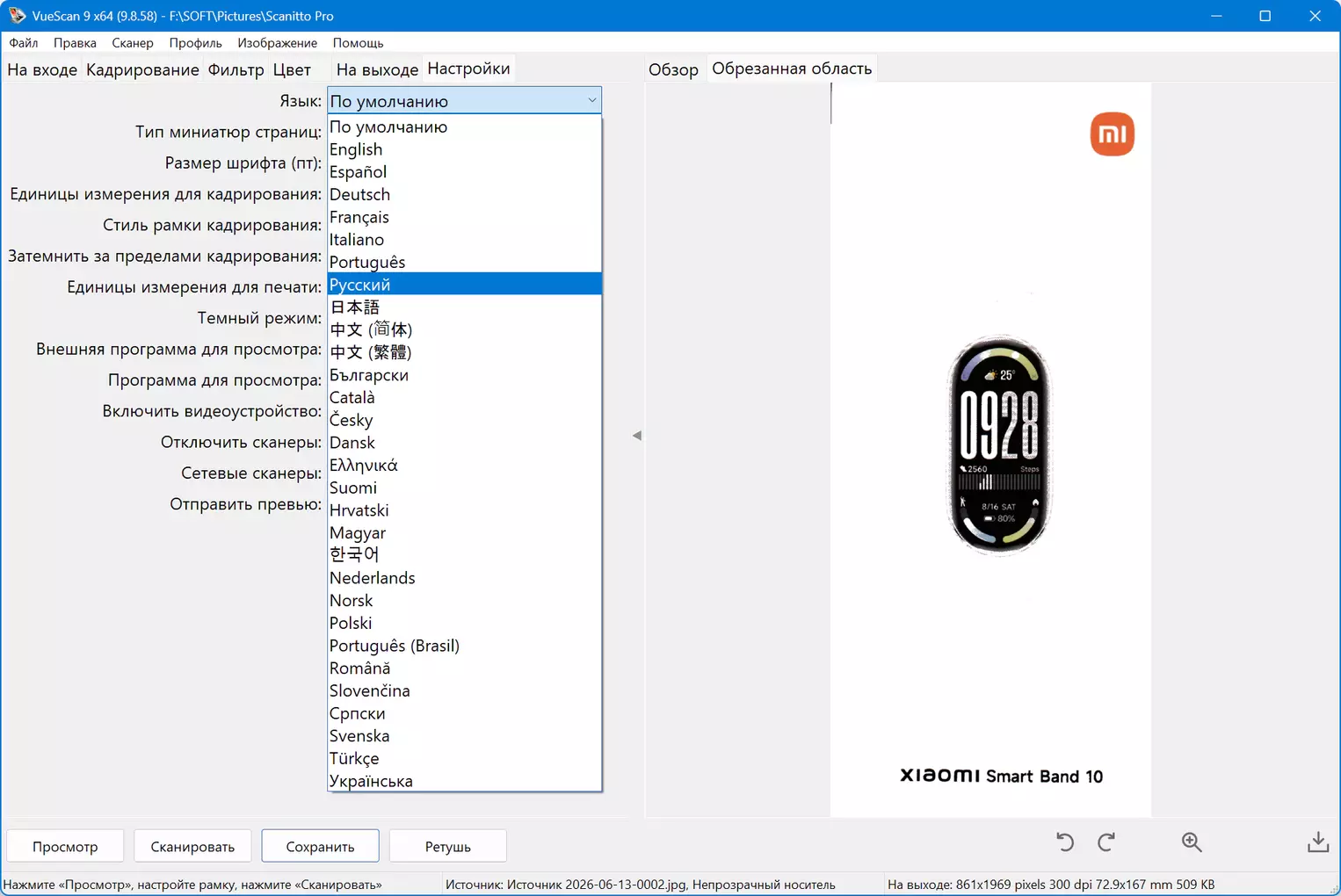Select Simplified Chinese 中文 (简体) option

[x=464, y=330]
